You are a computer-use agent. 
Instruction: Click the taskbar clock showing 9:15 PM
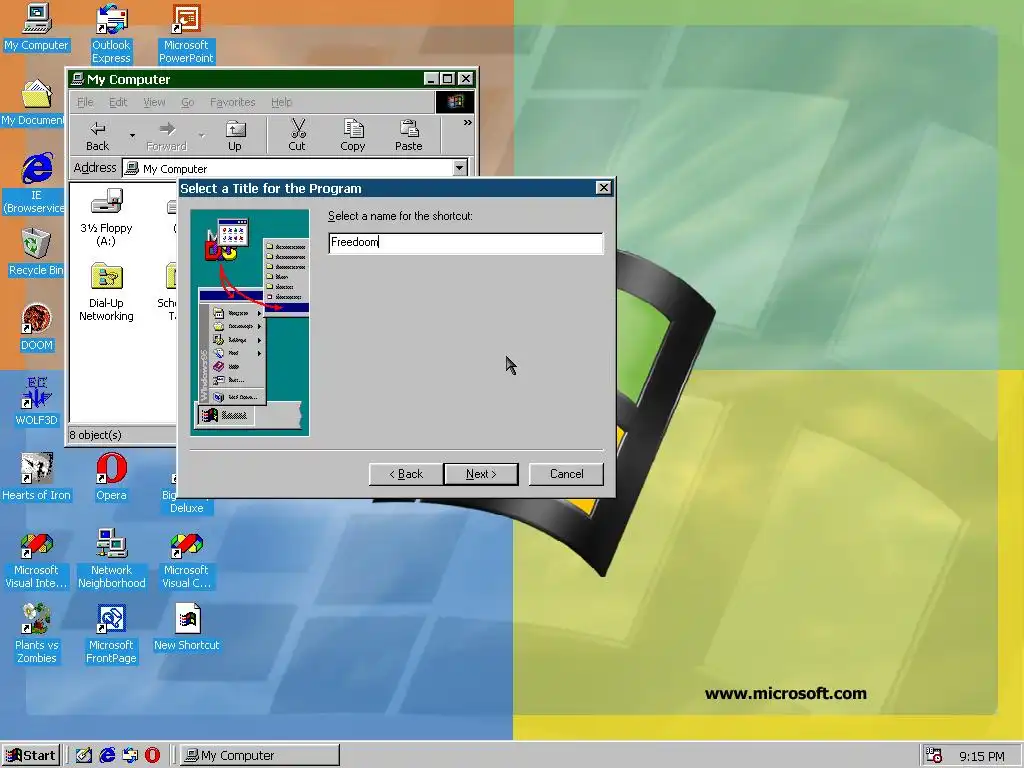[x=982, y=756]
